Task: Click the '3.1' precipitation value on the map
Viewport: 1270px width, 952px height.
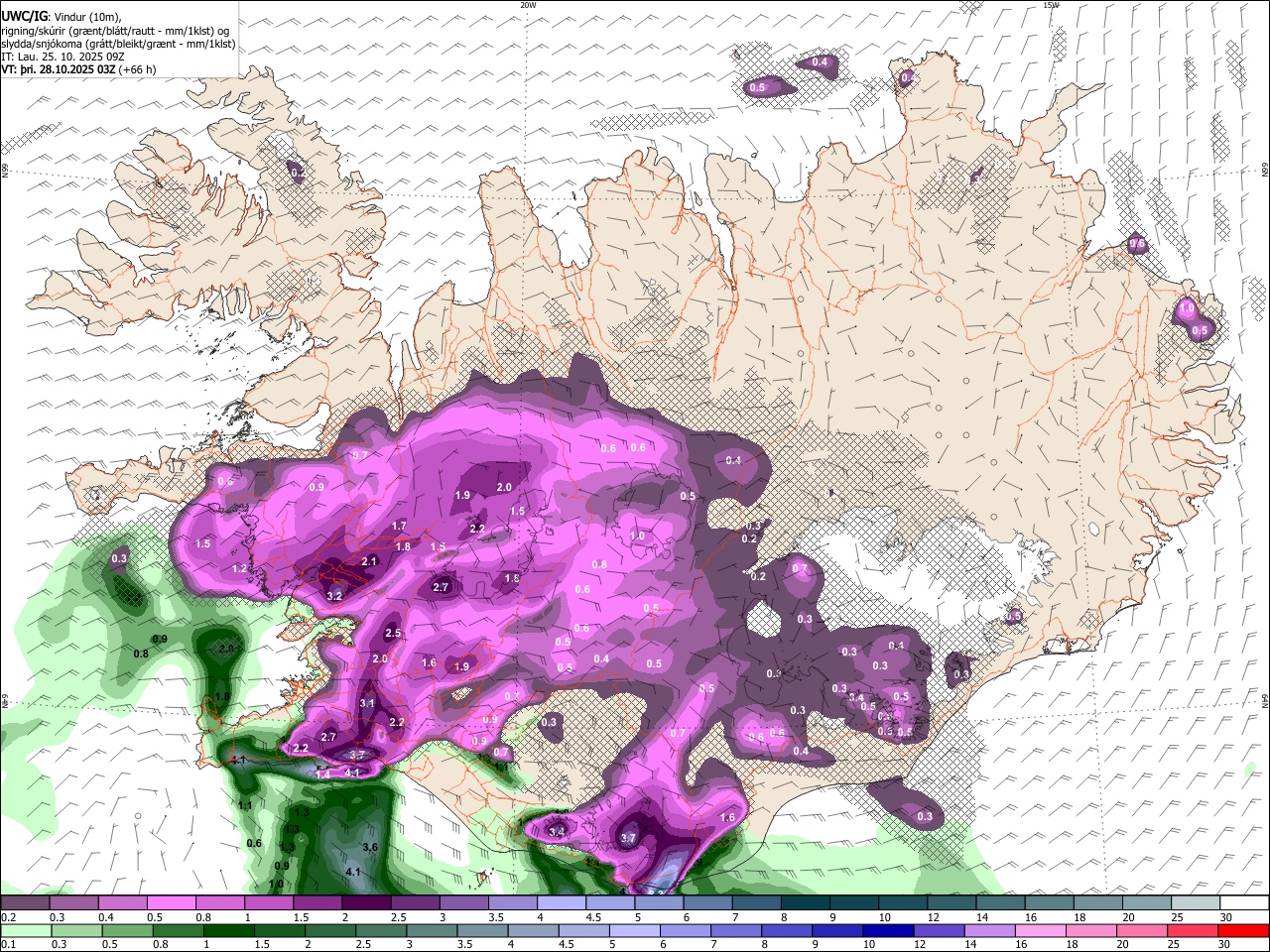Action: click(367, 703)
